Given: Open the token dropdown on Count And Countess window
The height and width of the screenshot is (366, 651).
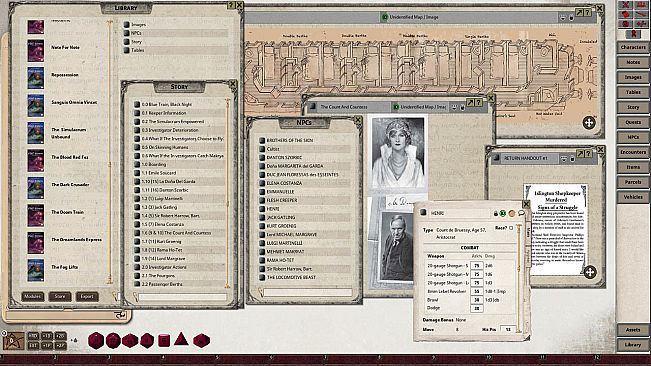Looking at the screenshot, I should (454, 107).
